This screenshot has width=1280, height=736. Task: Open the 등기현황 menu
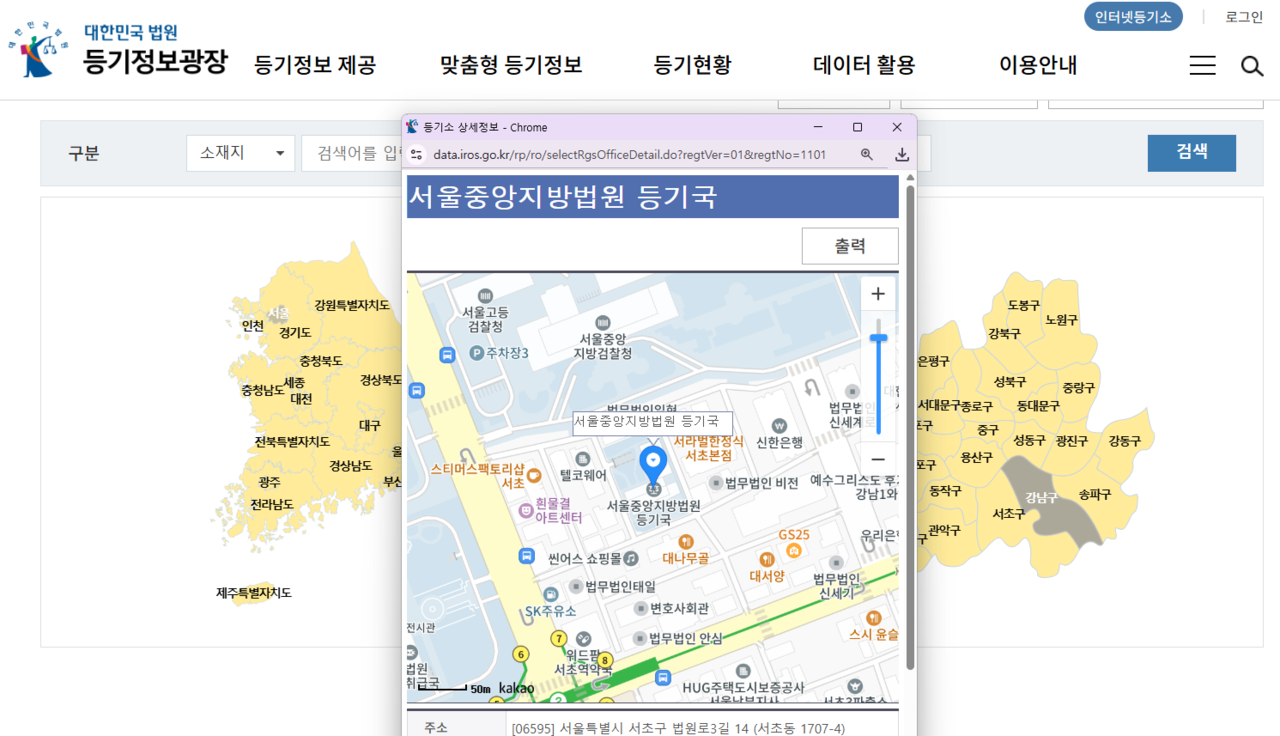[x=692, y=65]
